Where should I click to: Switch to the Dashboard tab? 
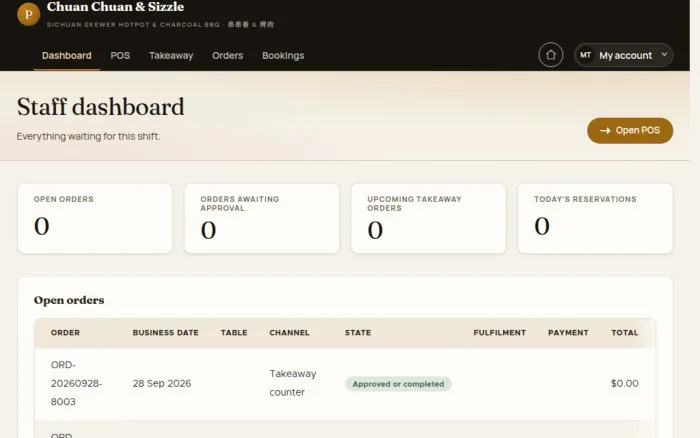(67, 56)
